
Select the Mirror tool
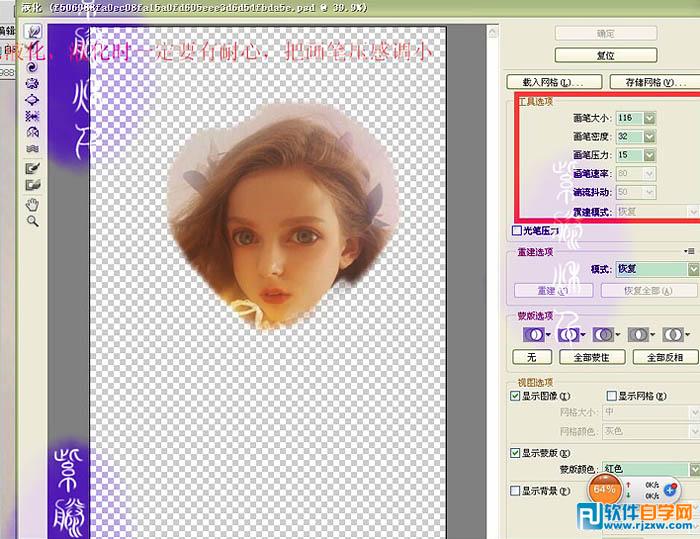pos(32,132)
